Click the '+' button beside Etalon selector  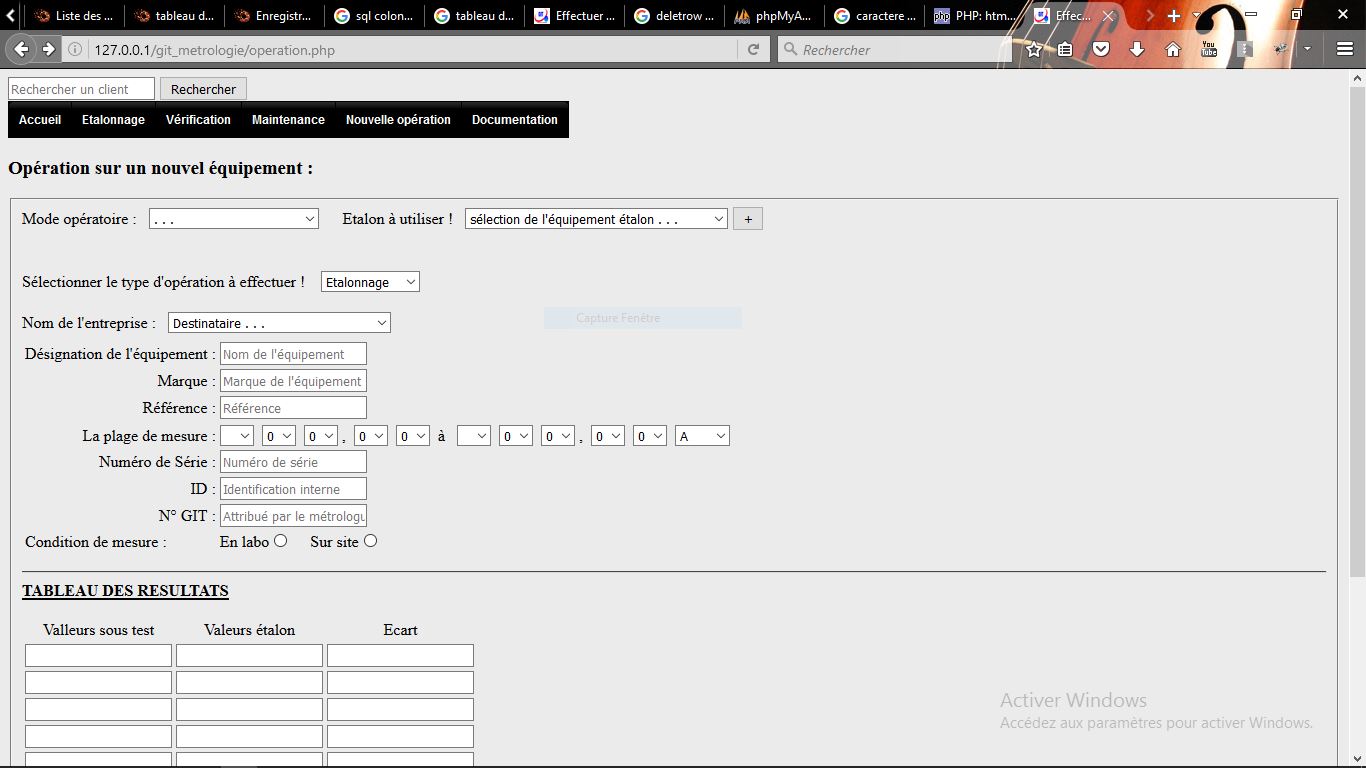(747, 217)
